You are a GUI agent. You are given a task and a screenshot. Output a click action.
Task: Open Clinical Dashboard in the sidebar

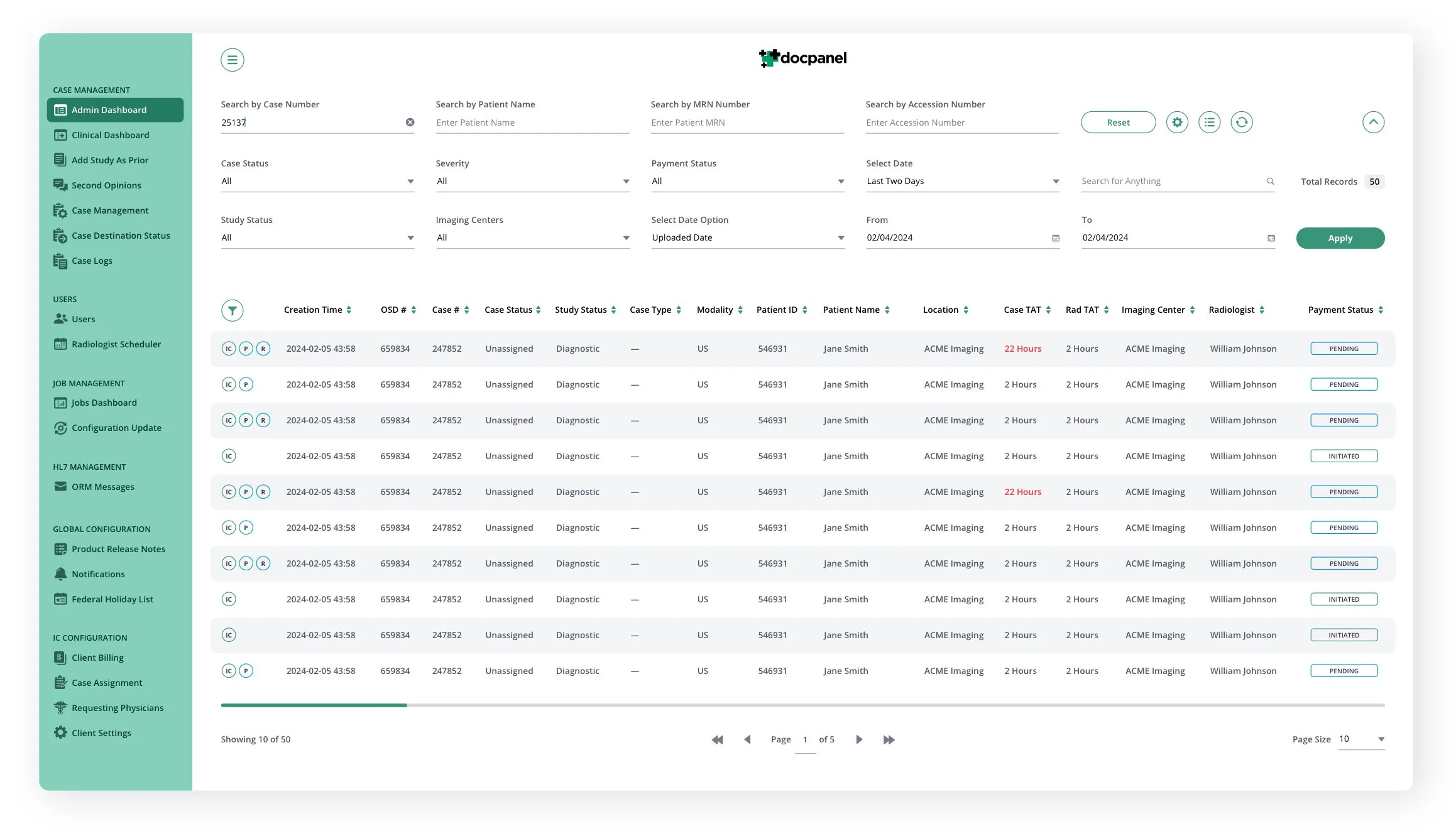(110, 135)
